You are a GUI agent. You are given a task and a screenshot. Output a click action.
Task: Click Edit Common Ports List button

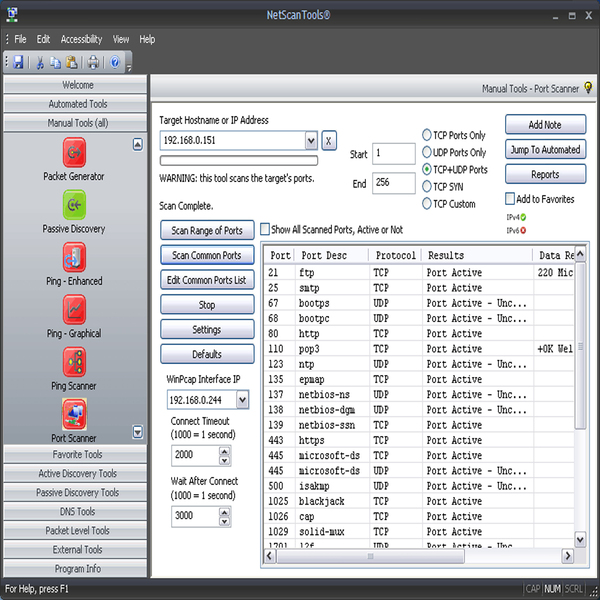tap(207, 280)
